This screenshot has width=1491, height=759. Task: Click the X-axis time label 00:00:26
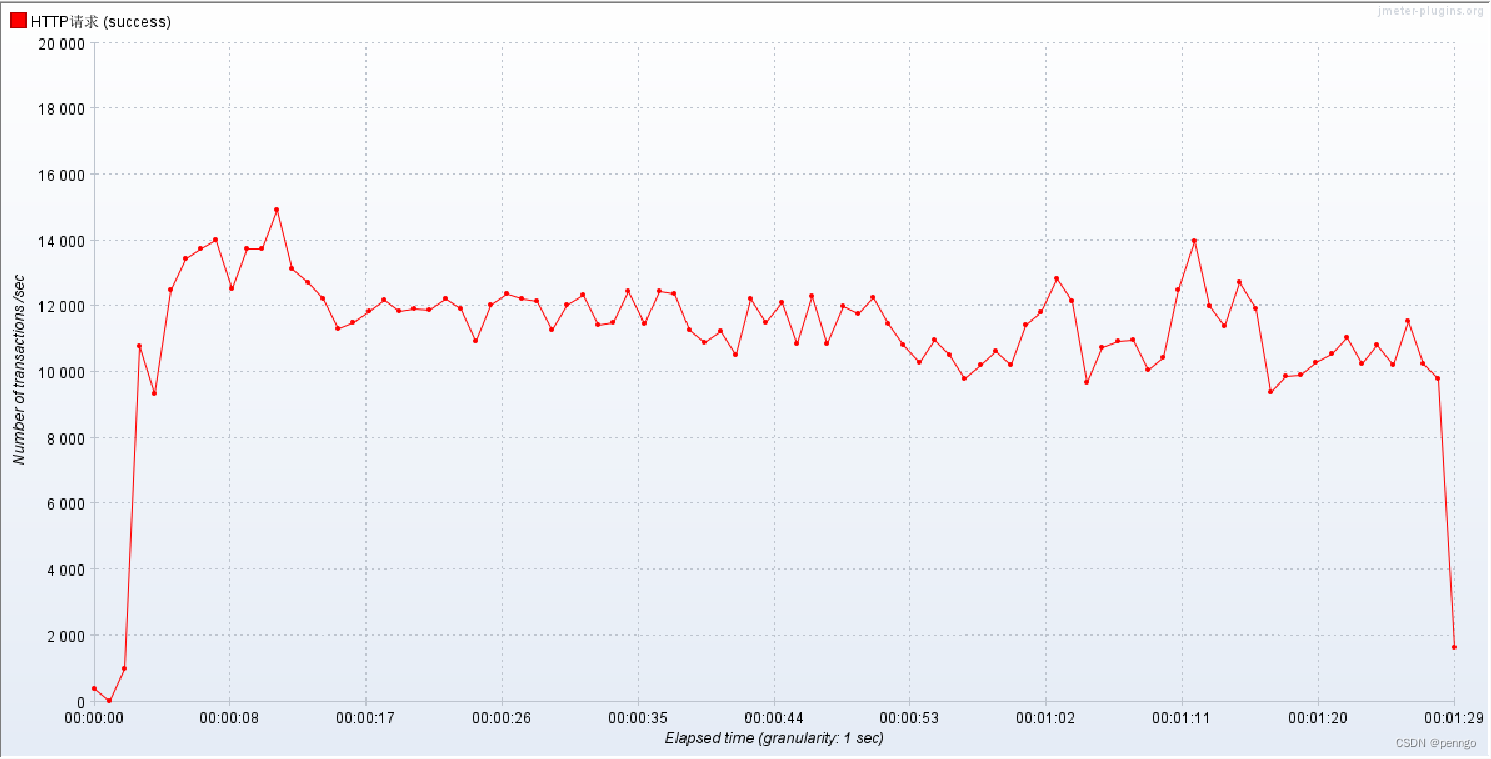(502, 717)
